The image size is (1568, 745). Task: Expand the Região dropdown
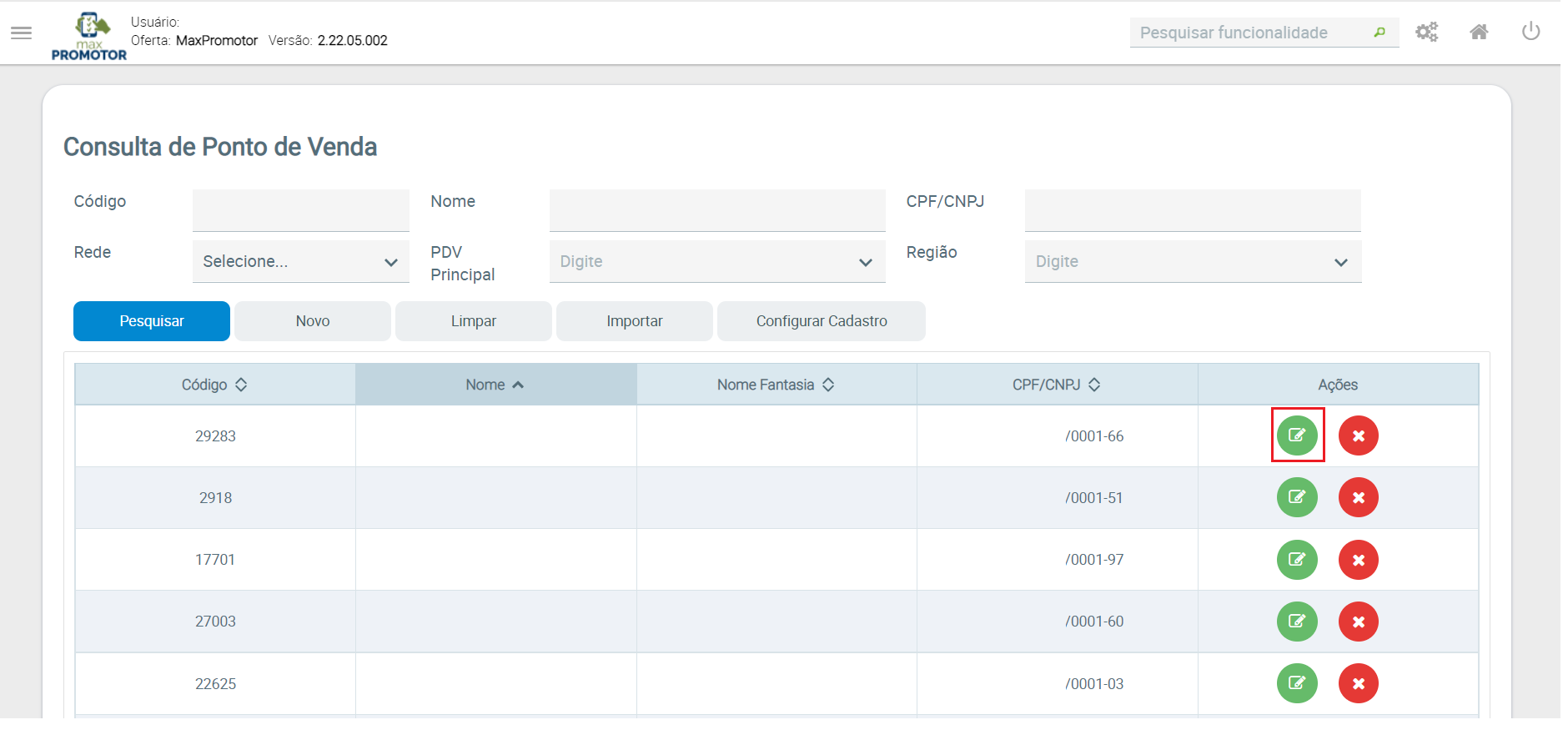[x=1192, y=262]
